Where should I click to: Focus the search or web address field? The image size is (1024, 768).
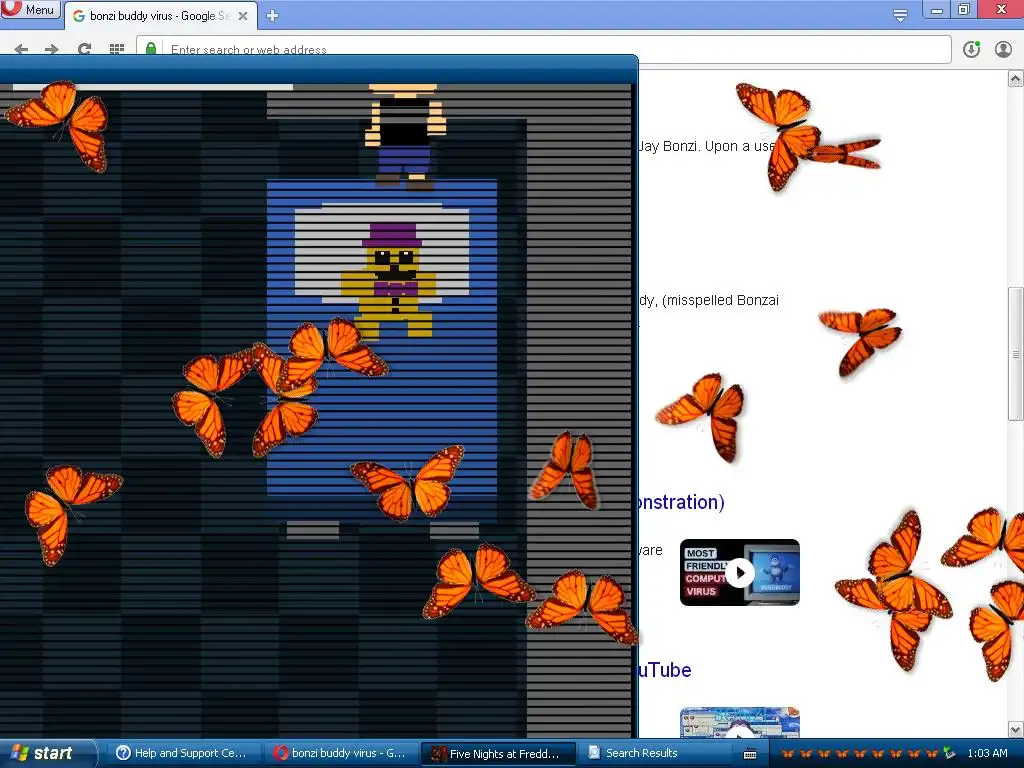tap(543, 50)
